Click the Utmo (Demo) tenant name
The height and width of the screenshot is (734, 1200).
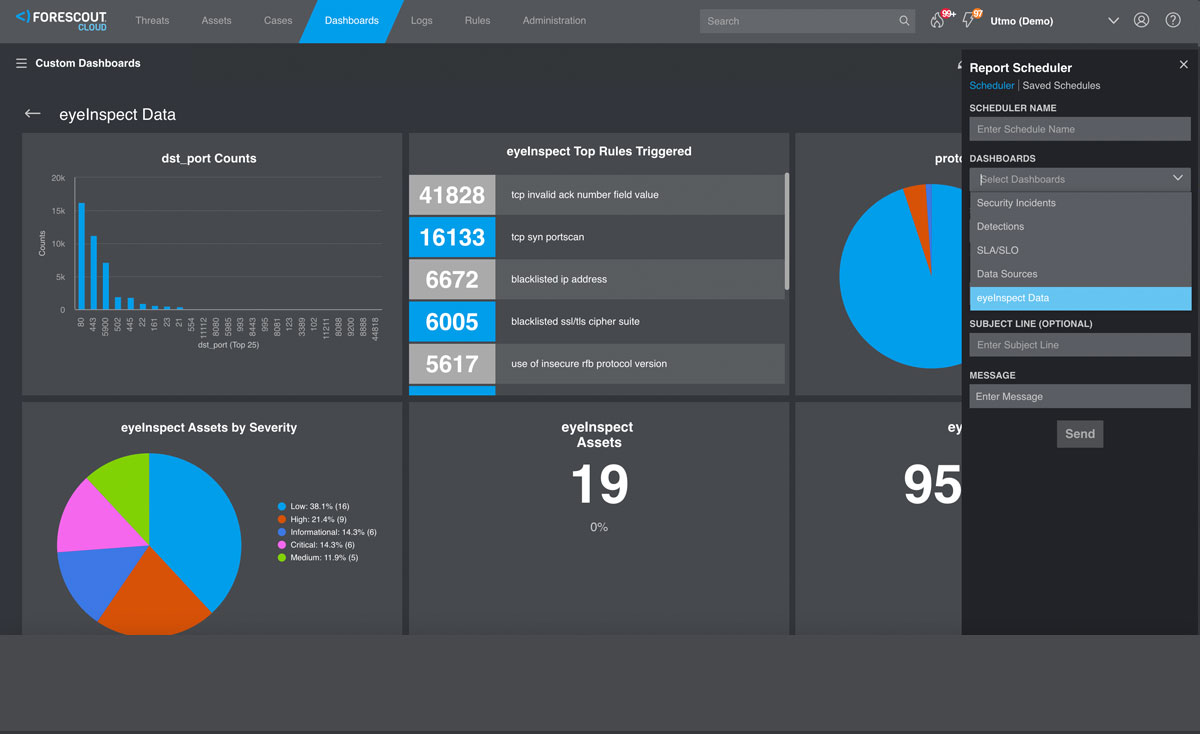(1021, 21)
